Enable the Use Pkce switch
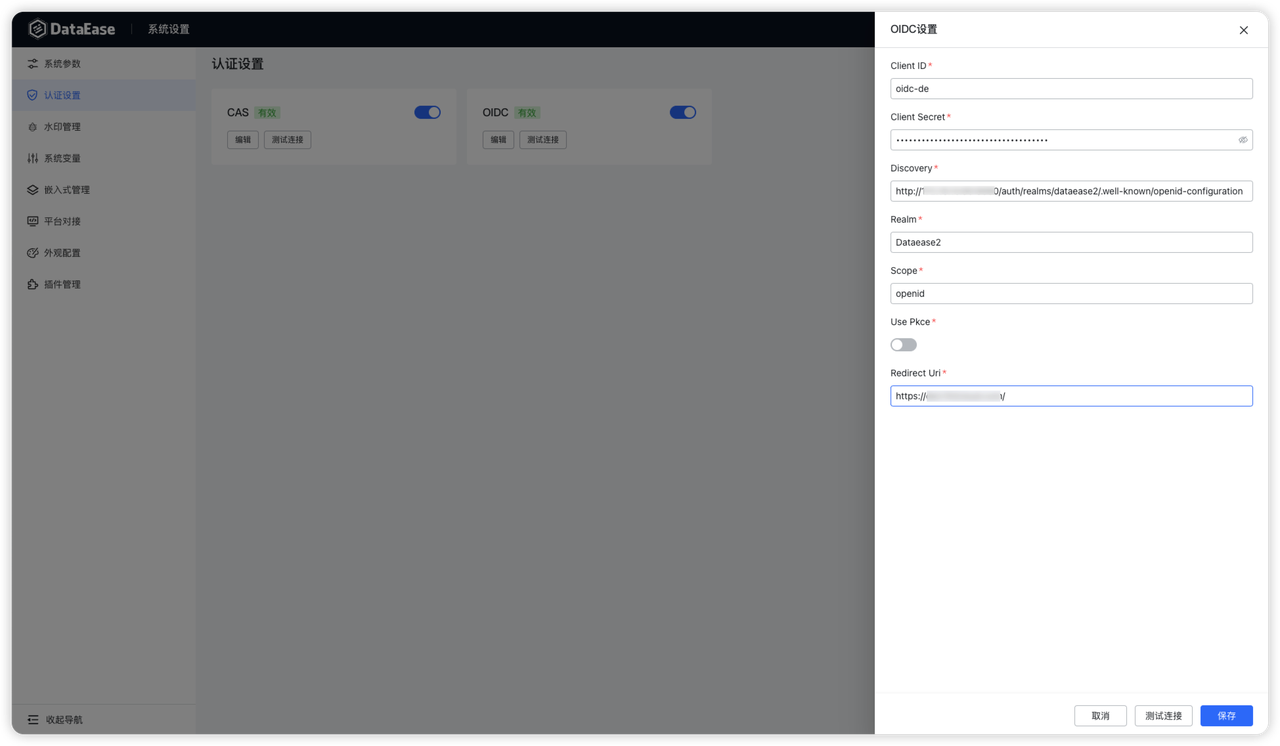1280x746 pixels. (903, 345)
